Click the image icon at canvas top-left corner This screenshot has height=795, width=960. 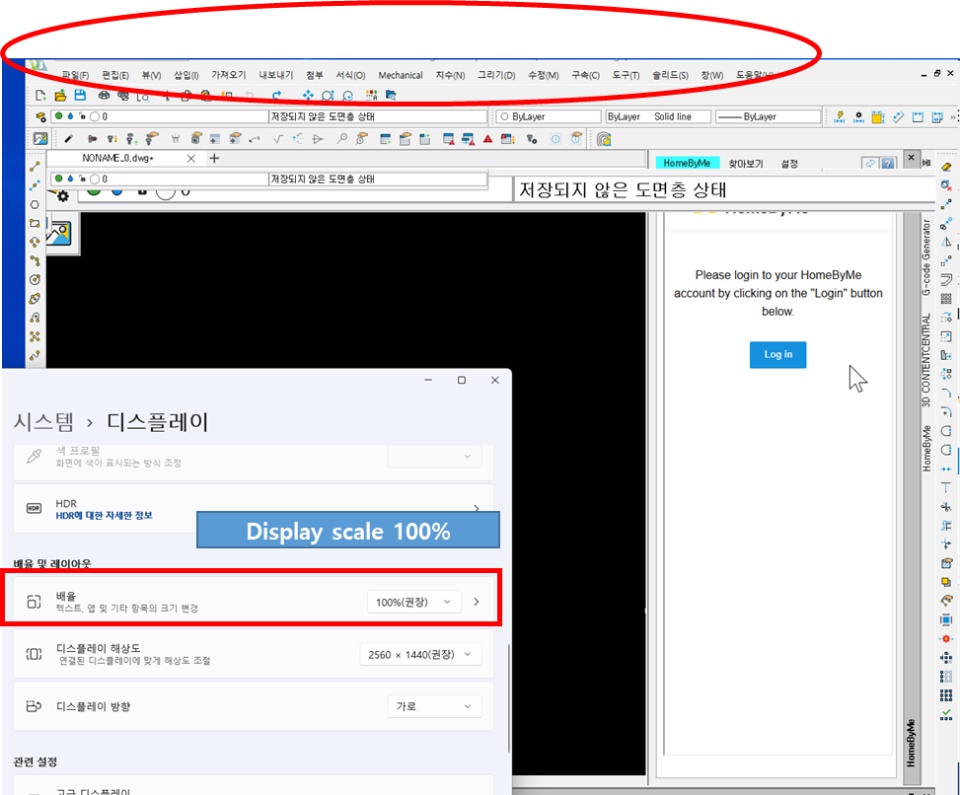tap(61, 233)
